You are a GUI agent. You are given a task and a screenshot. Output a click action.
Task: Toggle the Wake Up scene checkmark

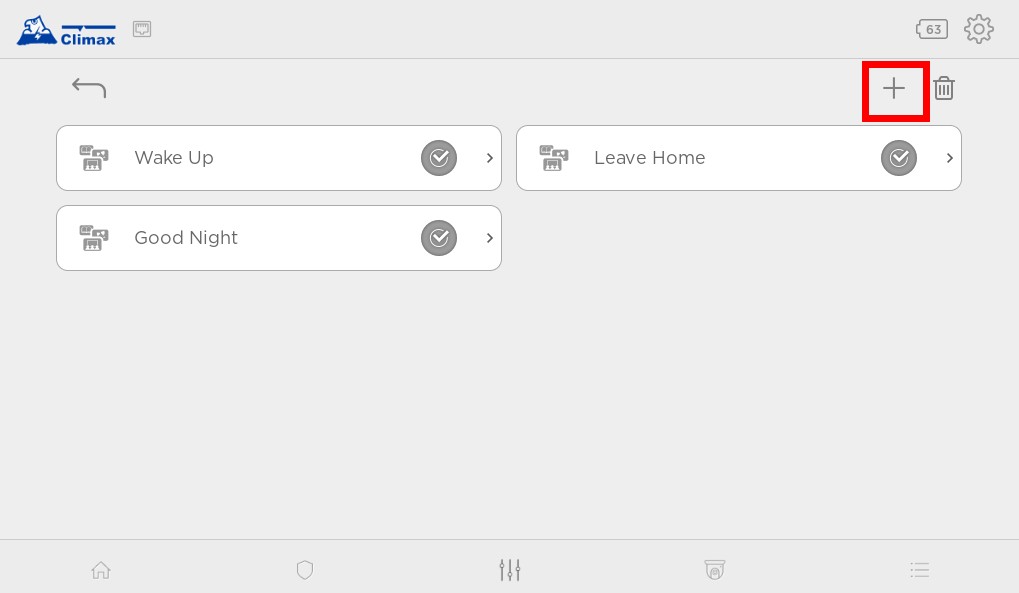tap(439, 158)
